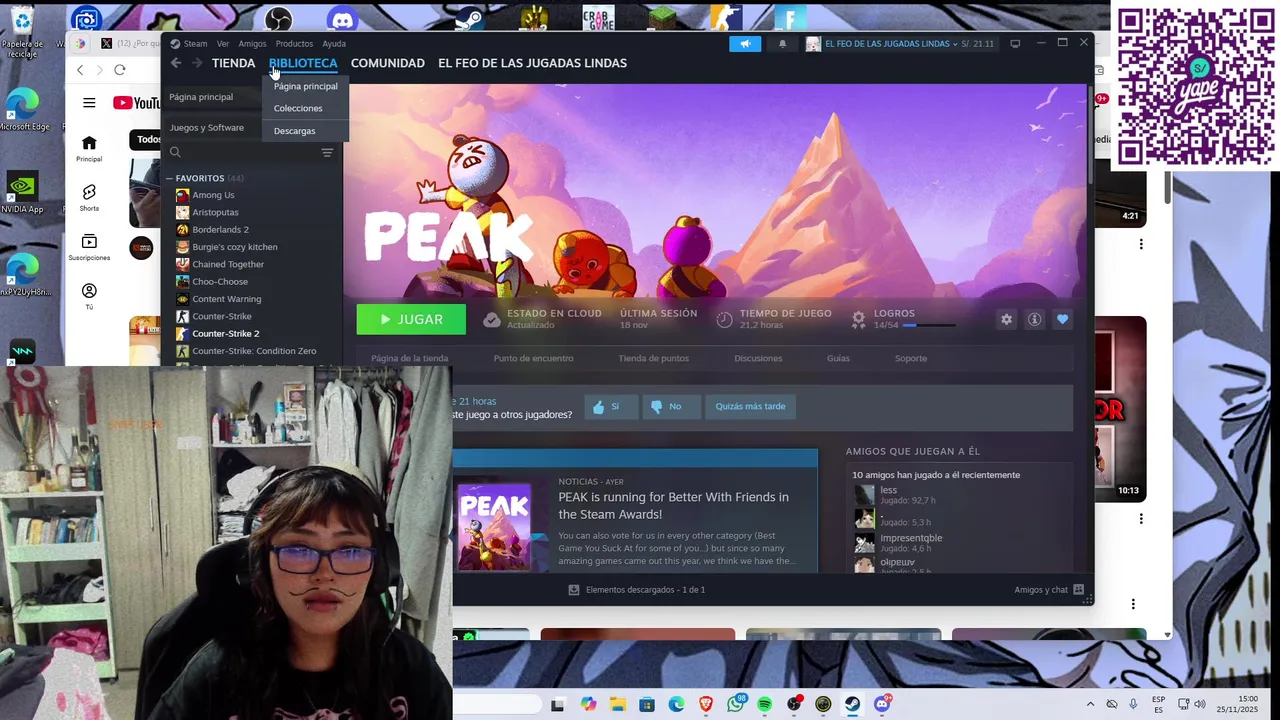This screenshot has height=720, width=1280.
Task: Choose Quizás más tarde
Action: tap(750, 407)
